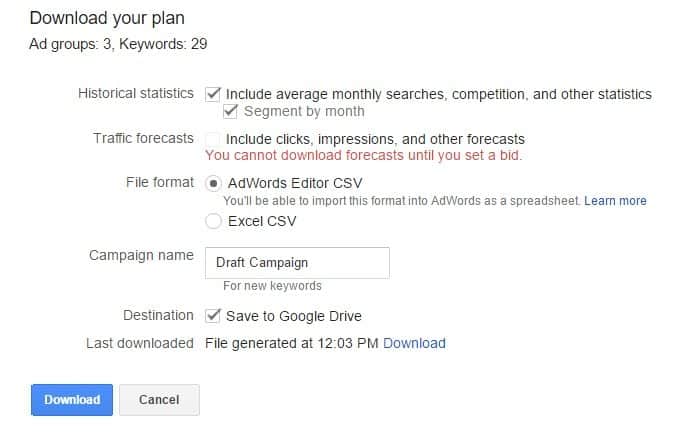Uncheck the Segment by month checkbox
The width and height of the screenshot is (700, 432).
232,111
